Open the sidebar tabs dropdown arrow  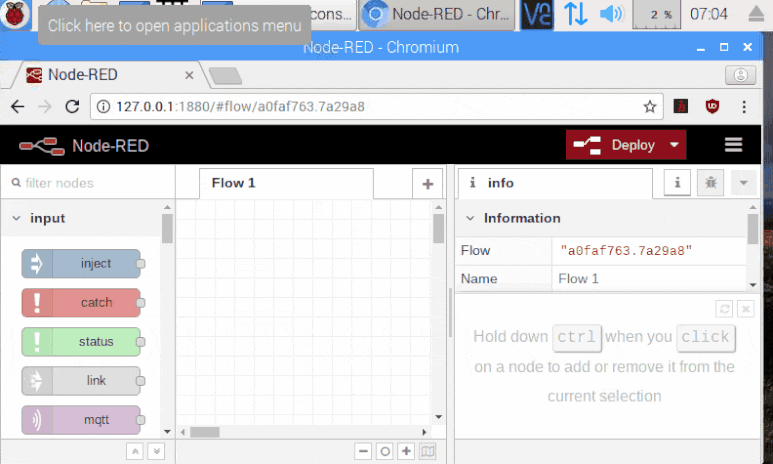pos(742,183)
